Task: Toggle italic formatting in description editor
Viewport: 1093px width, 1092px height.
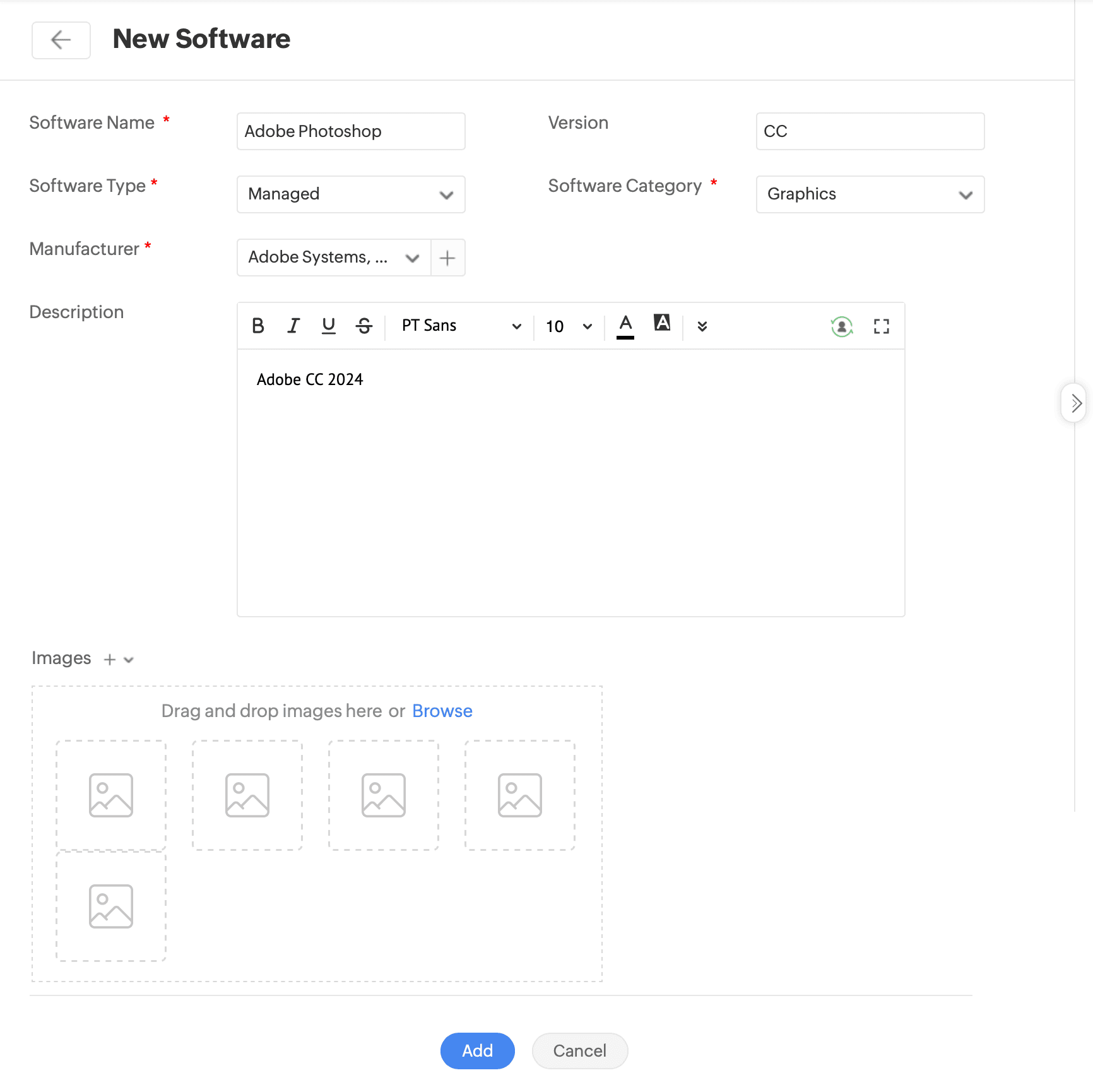Action: click(x=293, y=326)
